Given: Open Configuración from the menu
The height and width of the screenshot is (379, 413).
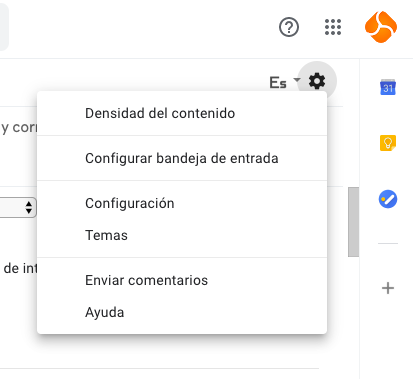Looking at the screenshot, I should [182, 203].
